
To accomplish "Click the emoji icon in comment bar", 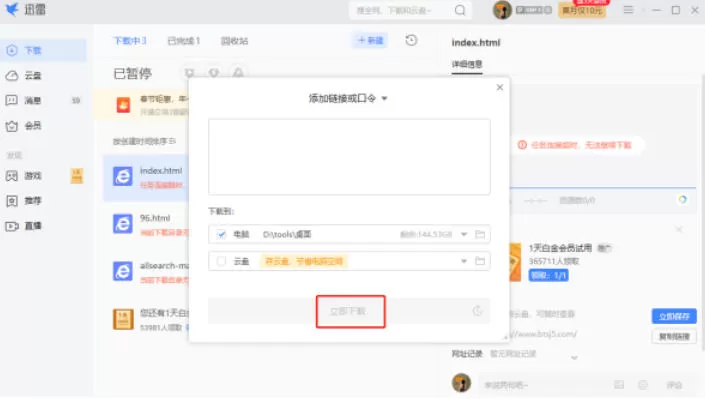I will coord(643,385).
